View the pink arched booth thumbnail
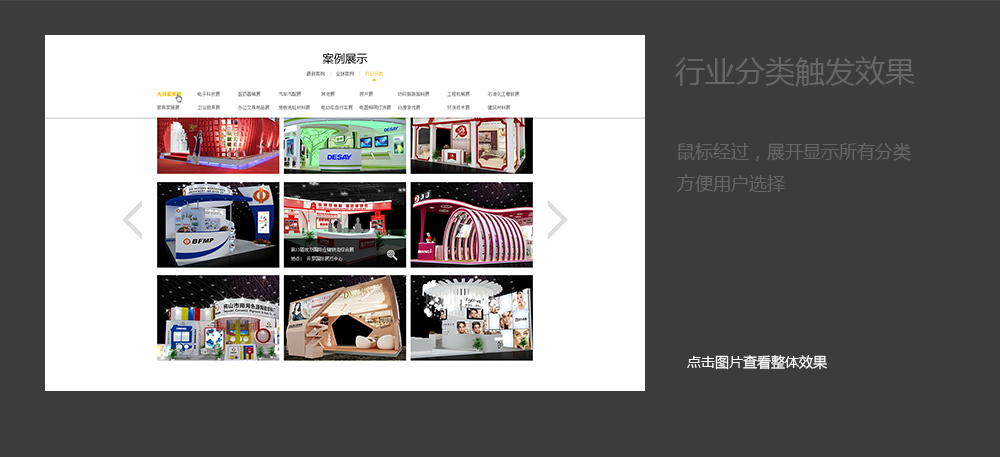The height and width of the screenshot is (457, 1000). tap(471, 225)
